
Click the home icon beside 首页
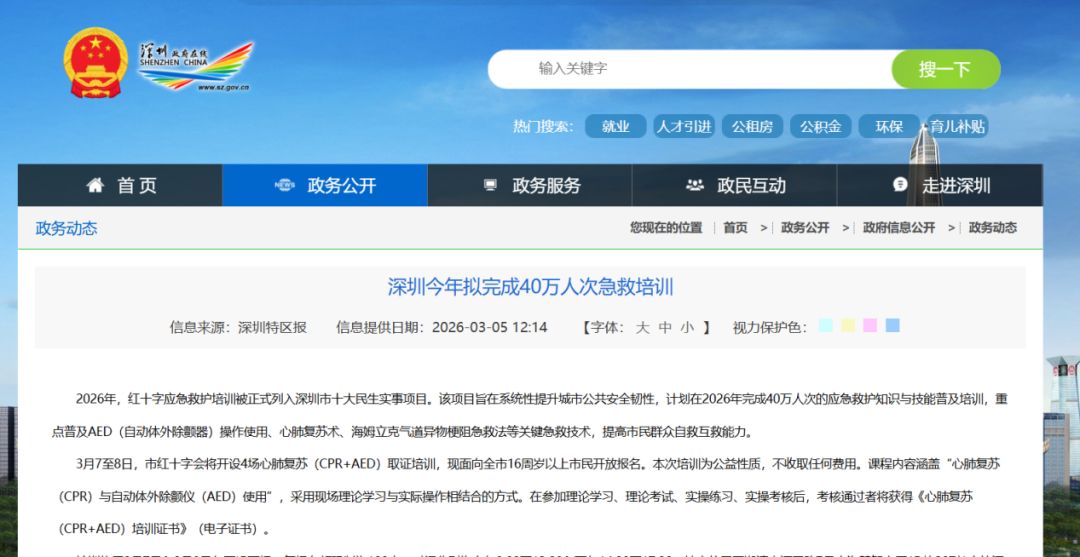pyautogui.click(x=95, y=185)
